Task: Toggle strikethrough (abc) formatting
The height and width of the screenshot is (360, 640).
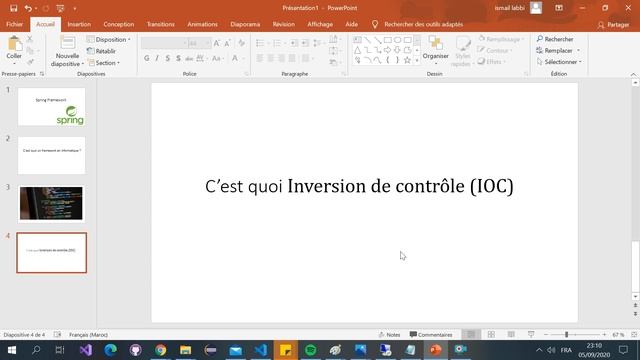Action: (x=189, y=59)
